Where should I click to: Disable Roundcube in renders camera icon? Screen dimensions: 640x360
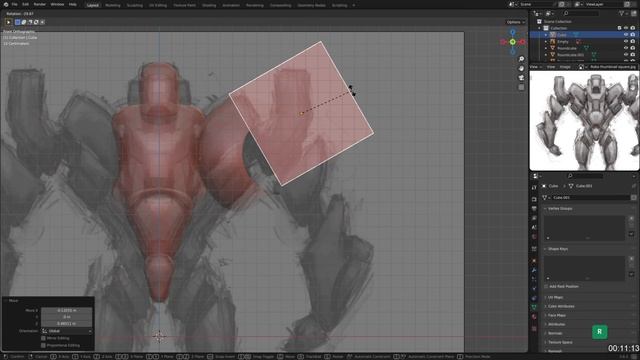click(x=633, y=48)
